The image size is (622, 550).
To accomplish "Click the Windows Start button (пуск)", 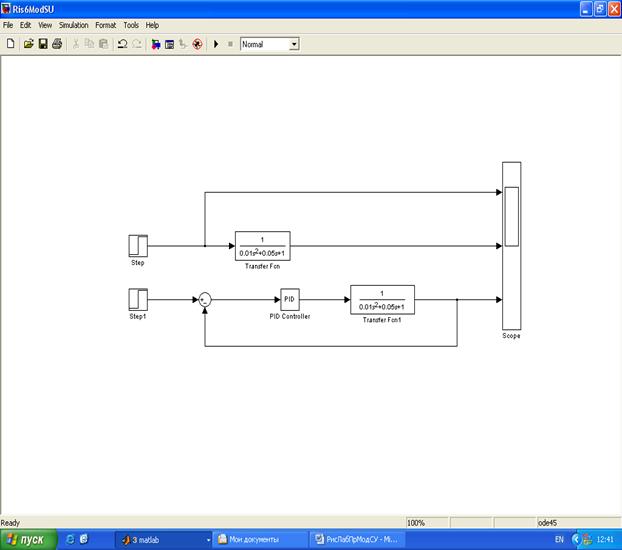I will pos(27,539).
